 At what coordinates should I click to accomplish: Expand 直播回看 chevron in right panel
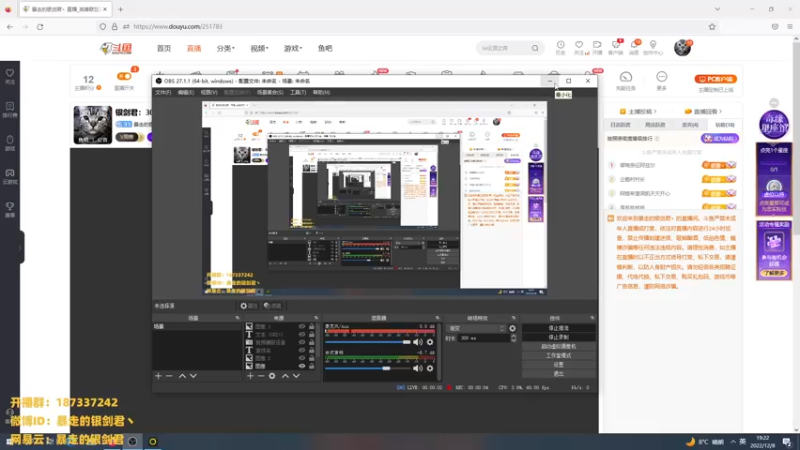point(720,111)
